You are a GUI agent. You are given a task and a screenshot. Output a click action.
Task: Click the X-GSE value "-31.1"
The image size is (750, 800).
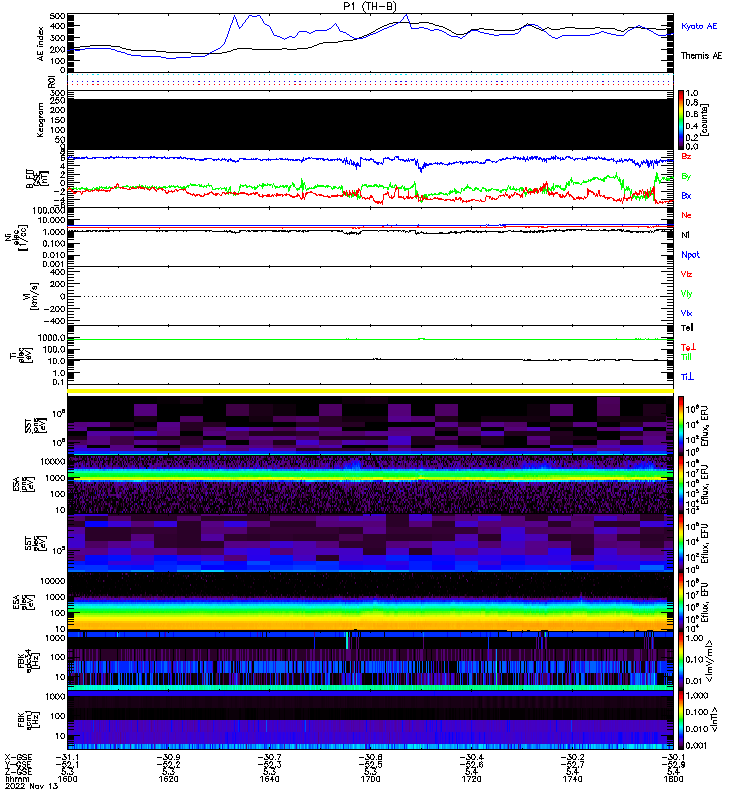tap(67, 757)
